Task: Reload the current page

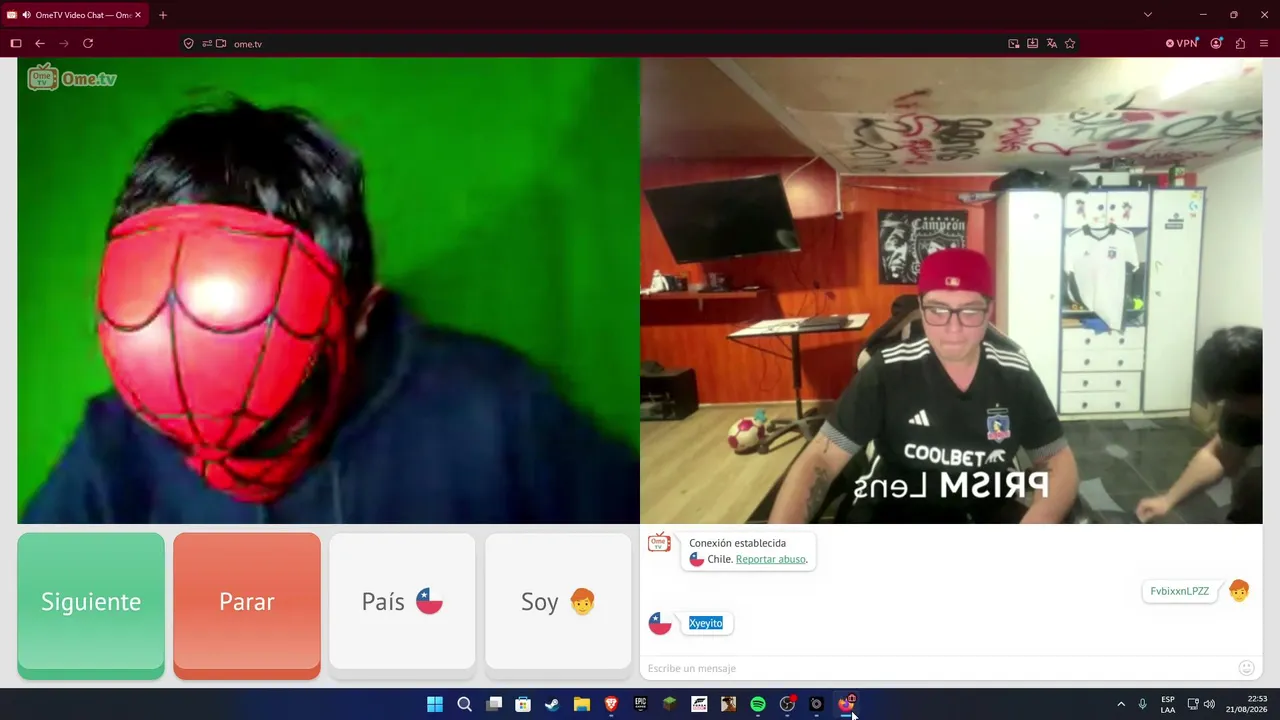Action: (88, 43)
